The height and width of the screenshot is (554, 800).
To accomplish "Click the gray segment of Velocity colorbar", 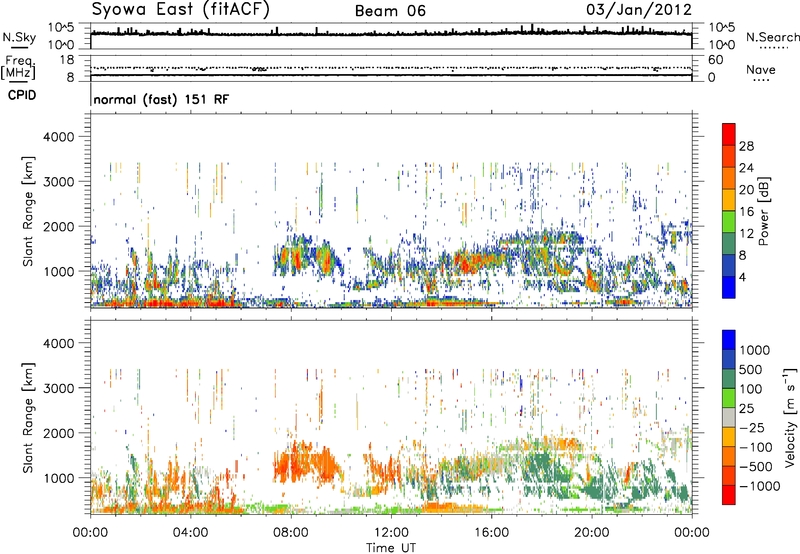I will click(x=729, y=417).
